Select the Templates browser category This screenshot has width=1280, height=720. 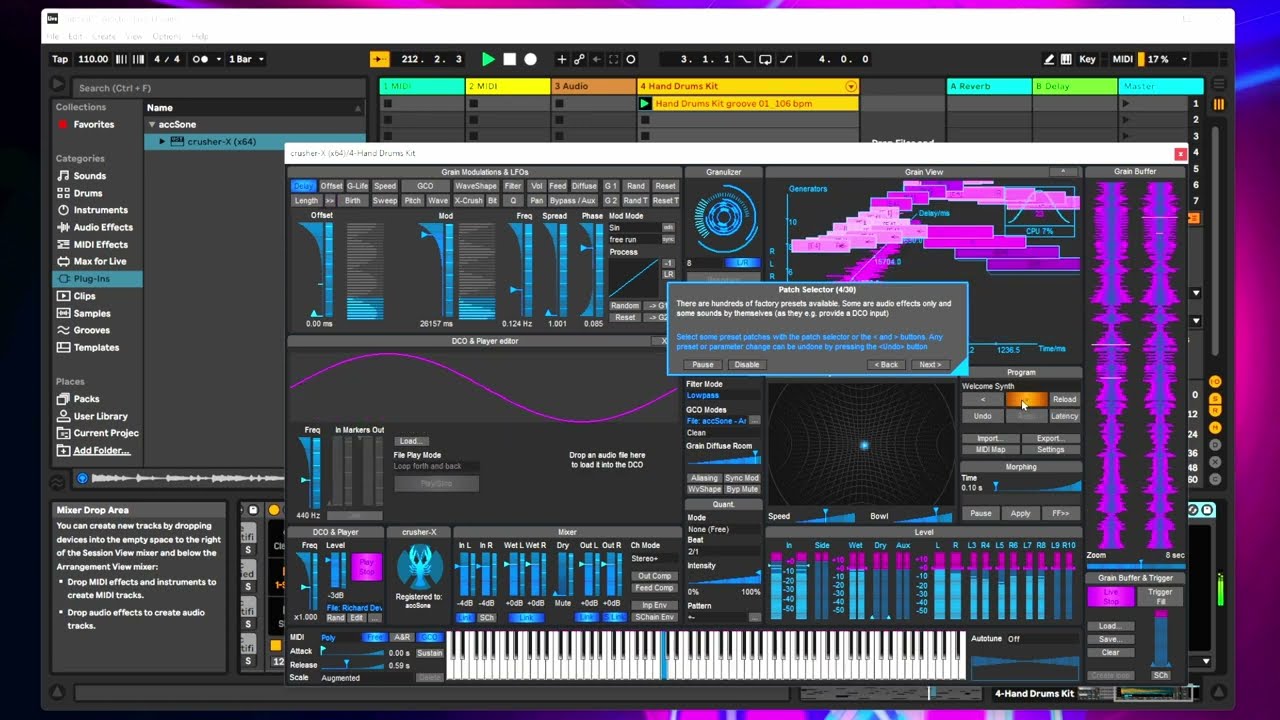[96, 347]
